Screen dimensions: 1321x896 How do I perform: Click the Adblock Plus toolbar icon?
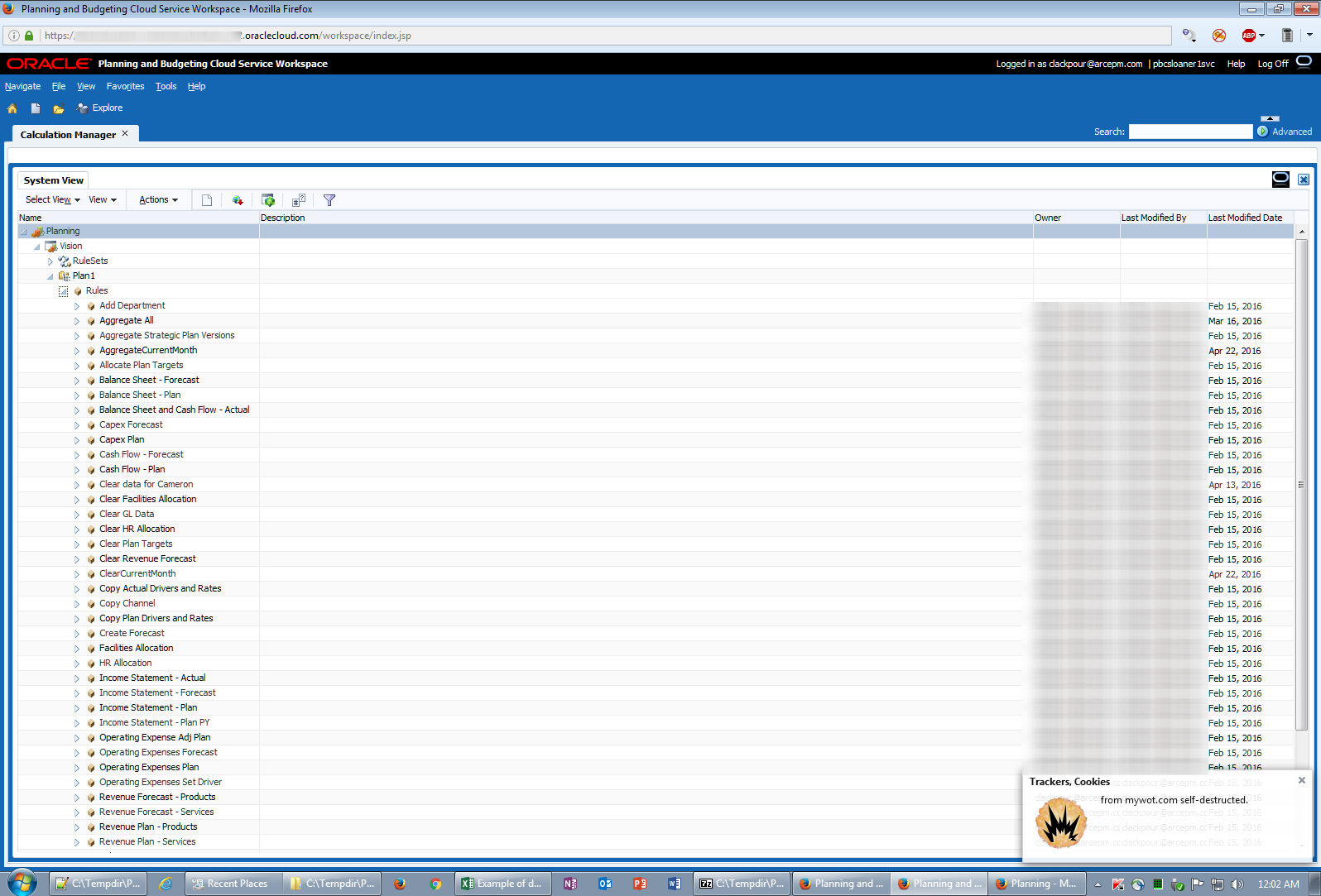coord(1249,36)
